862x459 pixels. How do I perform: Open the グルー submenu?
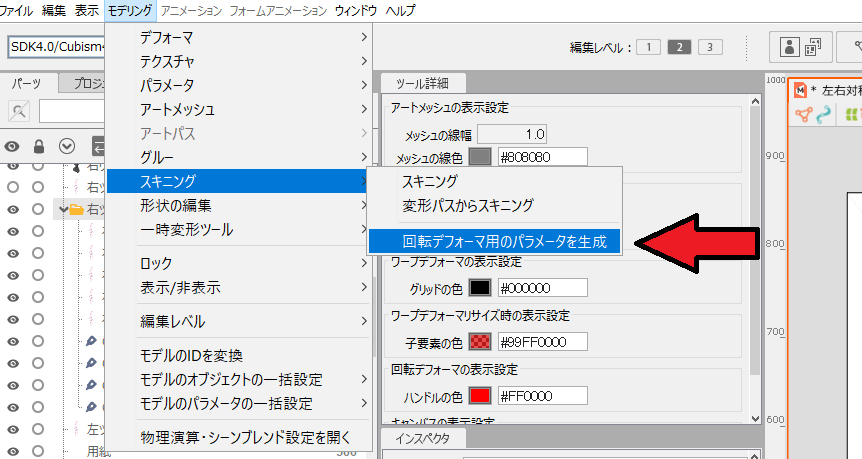(239, 157)
